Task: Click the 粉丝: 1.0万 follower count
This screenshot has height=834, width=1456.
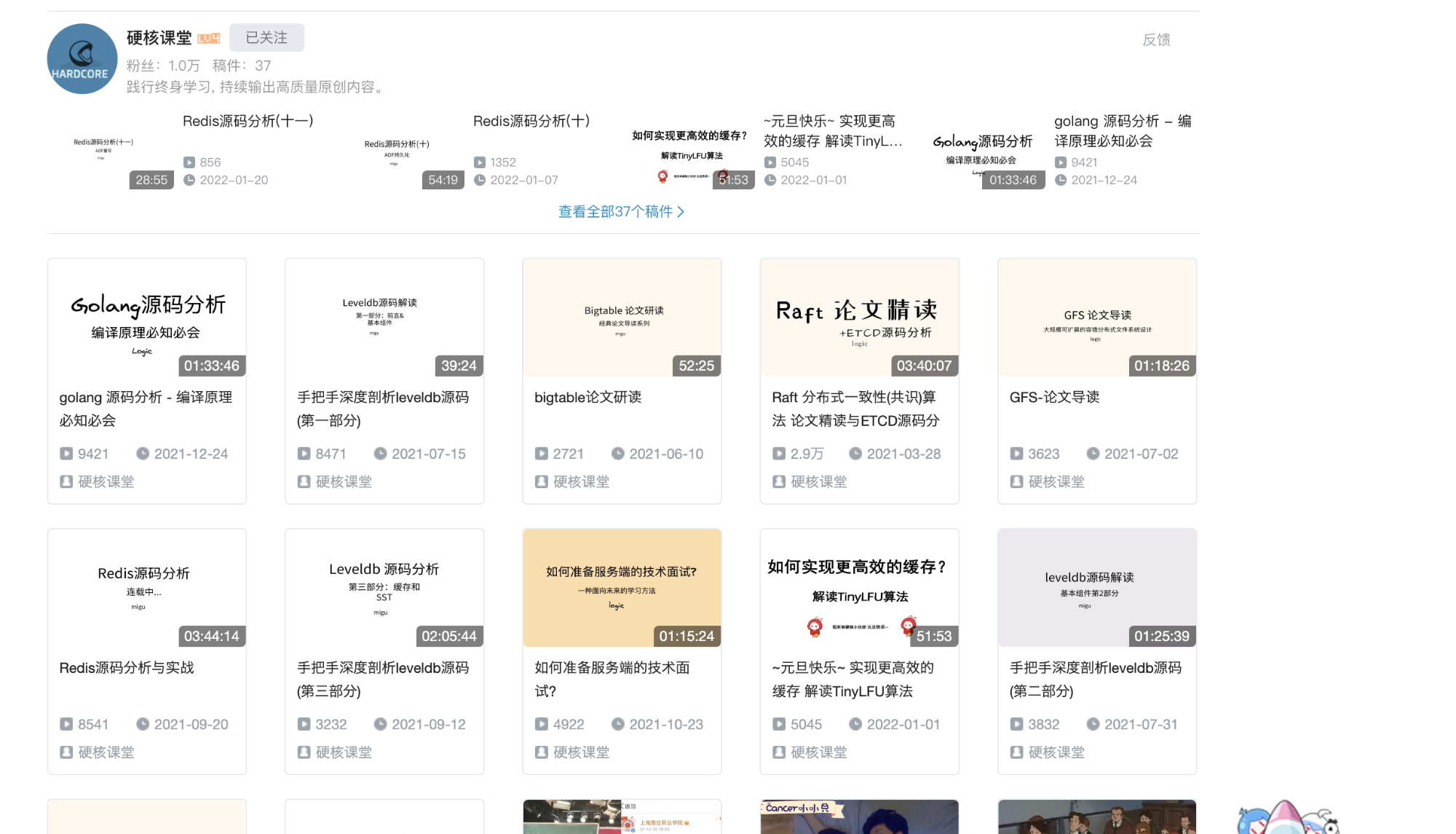Action: pyautogui.click(x=163, y=66)
